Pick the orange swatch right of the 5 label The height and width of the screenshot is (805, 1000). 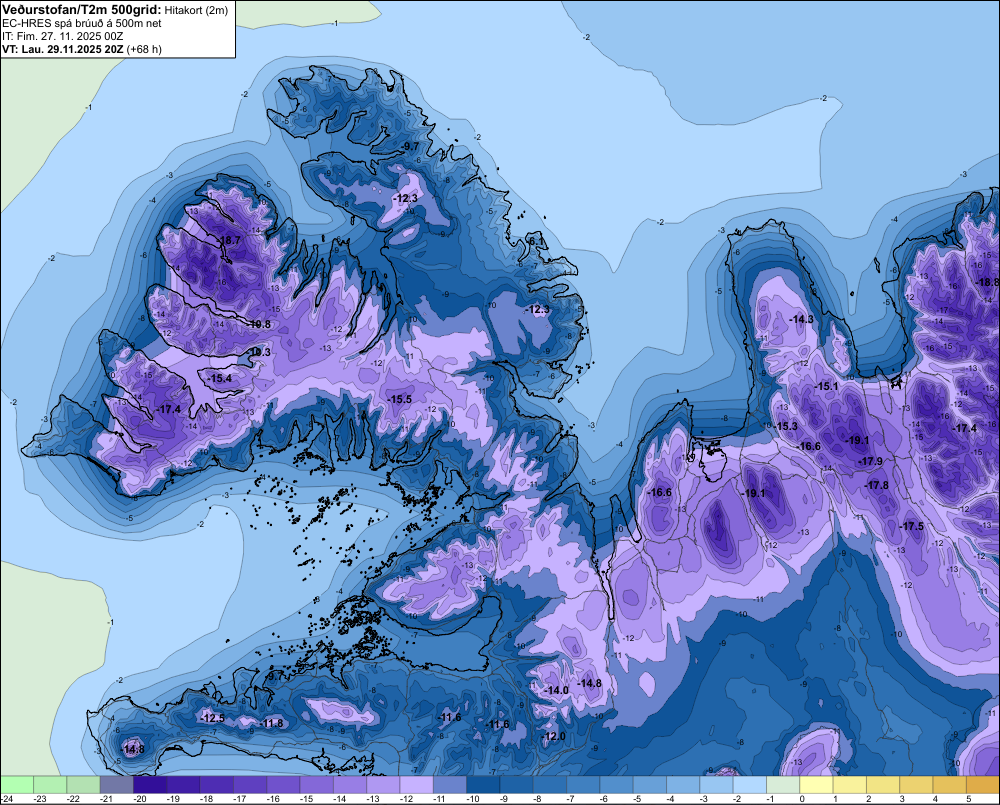983,785
